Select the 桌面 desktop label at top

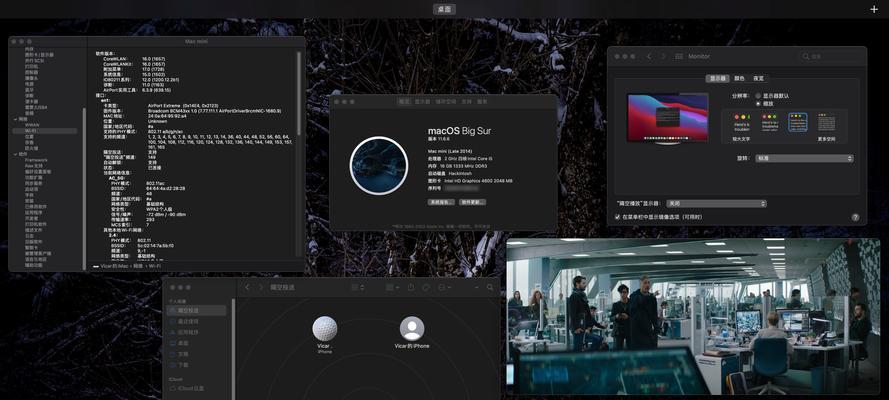(x=444, y=9)
